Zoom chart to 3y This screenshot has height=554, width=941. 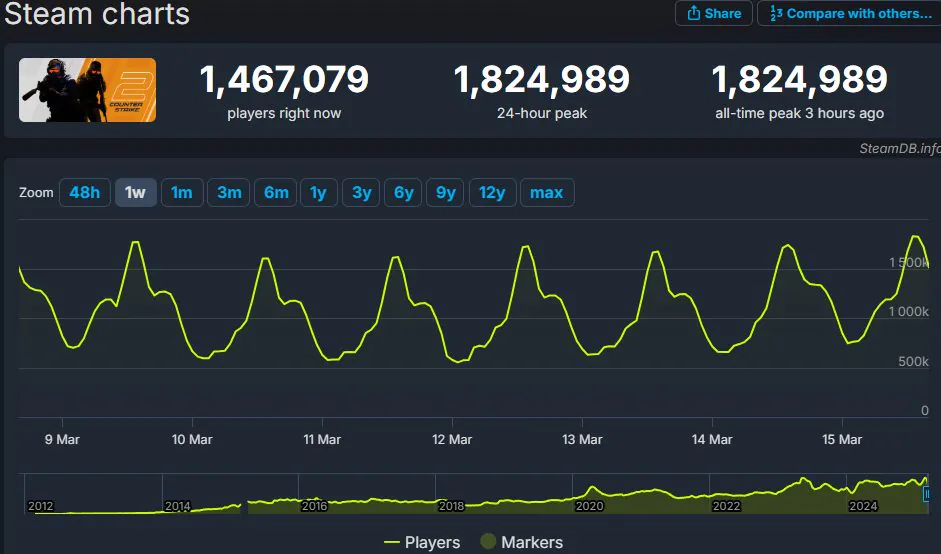[x=361, y=193]
